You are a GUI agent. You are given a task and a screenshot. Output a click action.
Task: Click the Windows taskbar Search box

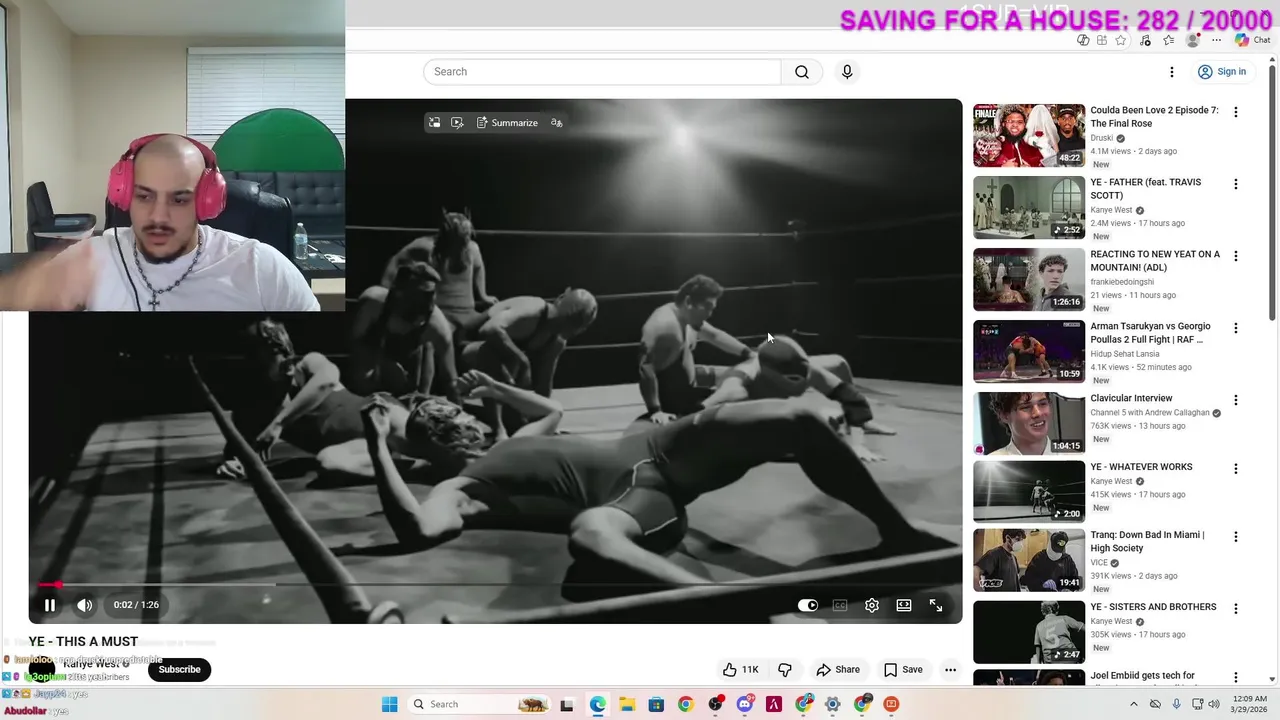pos(481,704)
